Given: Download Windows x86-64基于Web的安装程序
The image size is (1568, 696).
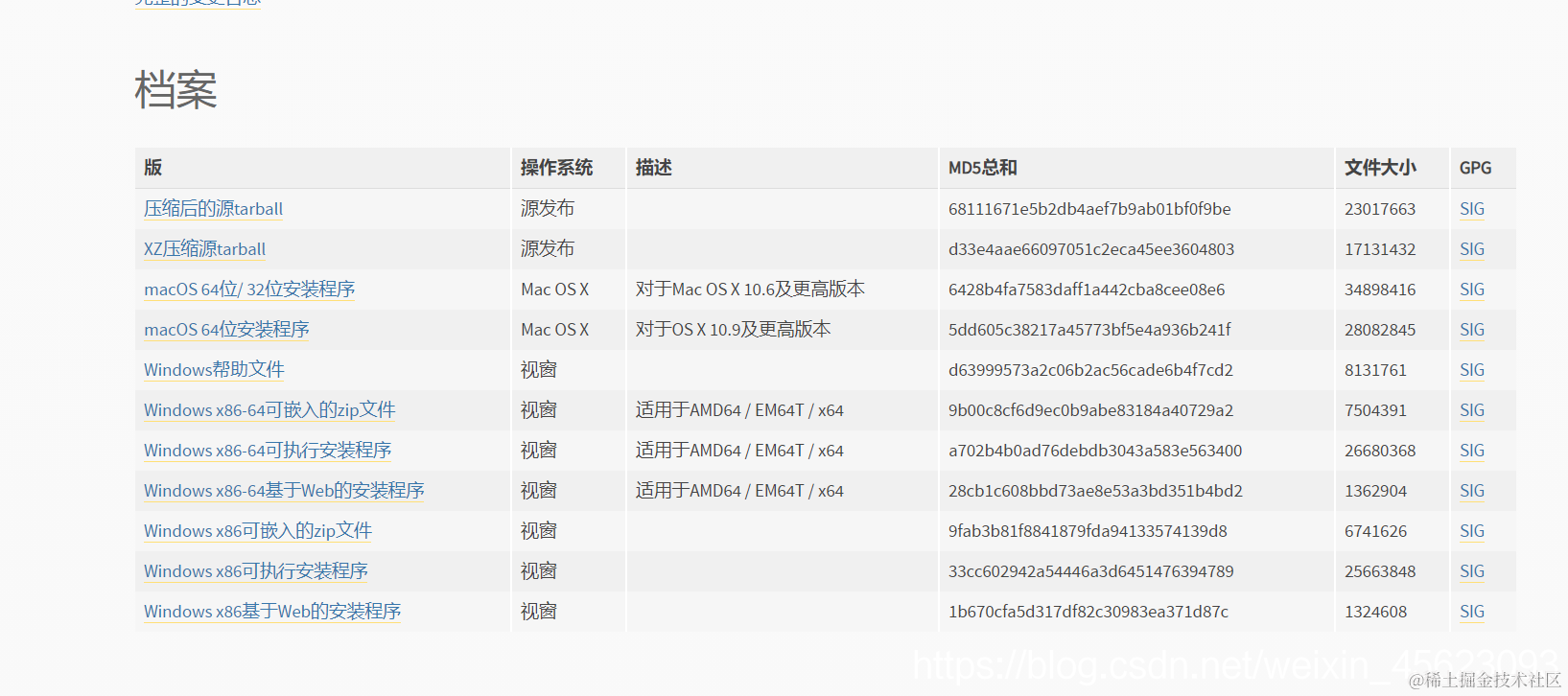Looking at the screenshot, I should [x=284, y=491].
